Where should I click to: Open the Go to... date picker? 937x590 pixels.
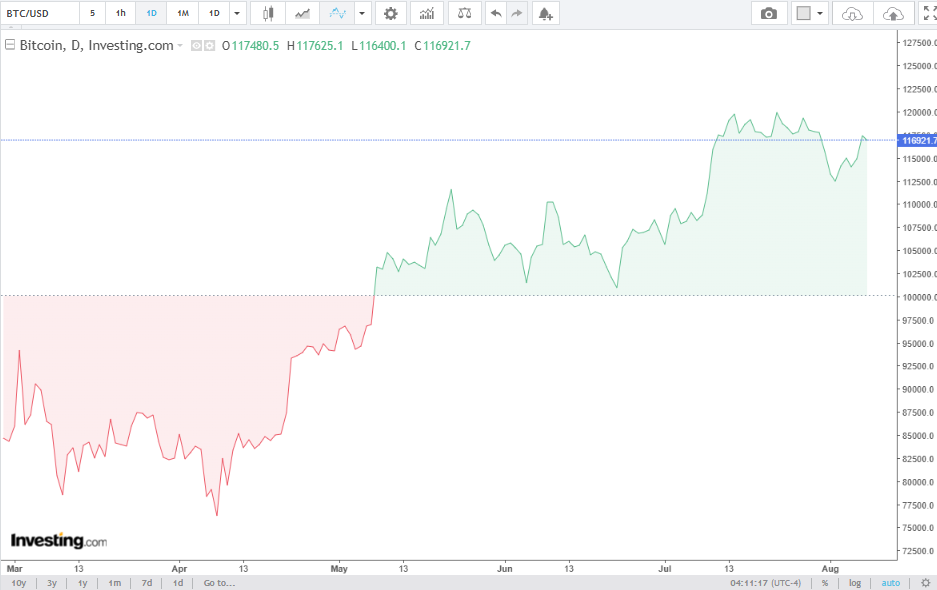coord(218,582)
